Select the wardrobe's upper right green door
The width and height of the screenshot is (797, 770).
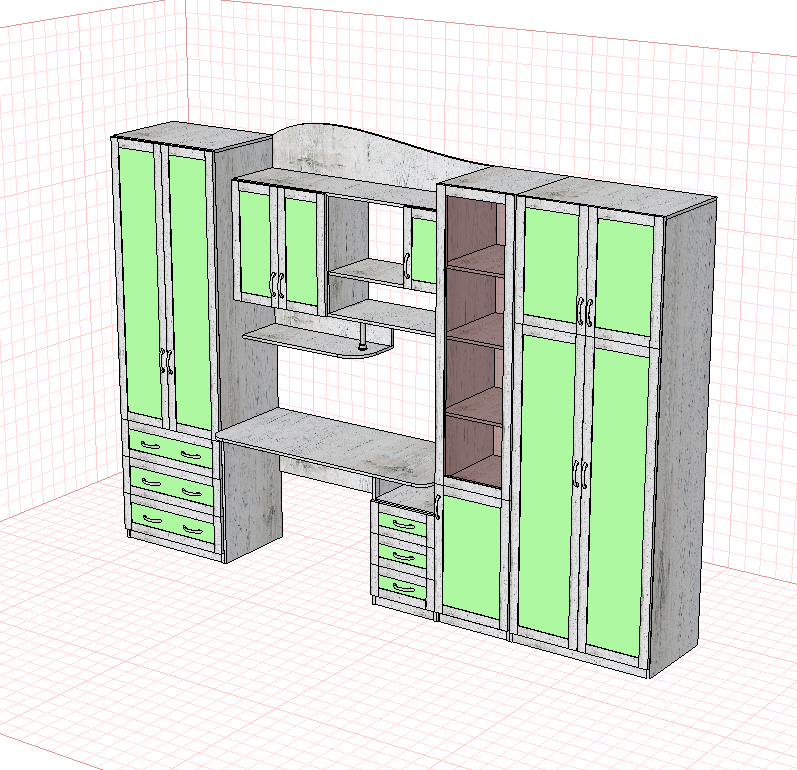pos(624,277)
